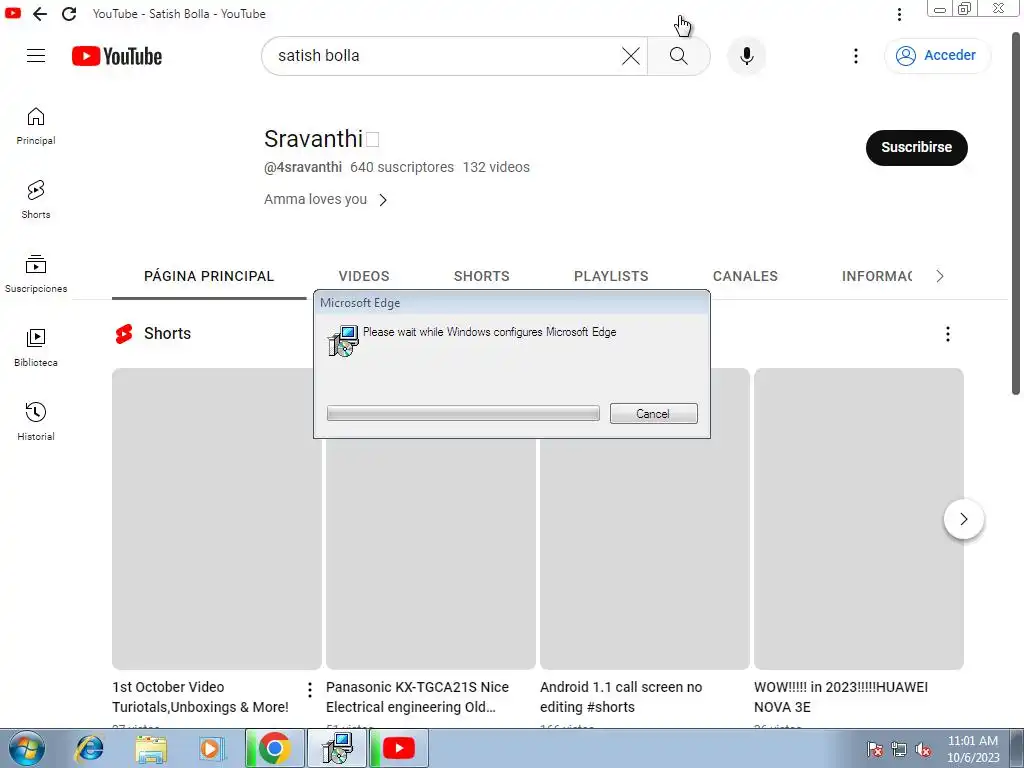Click the Action Center flag tray icon
Viewport: 1024px width, 768px height.
click(875, 749)
